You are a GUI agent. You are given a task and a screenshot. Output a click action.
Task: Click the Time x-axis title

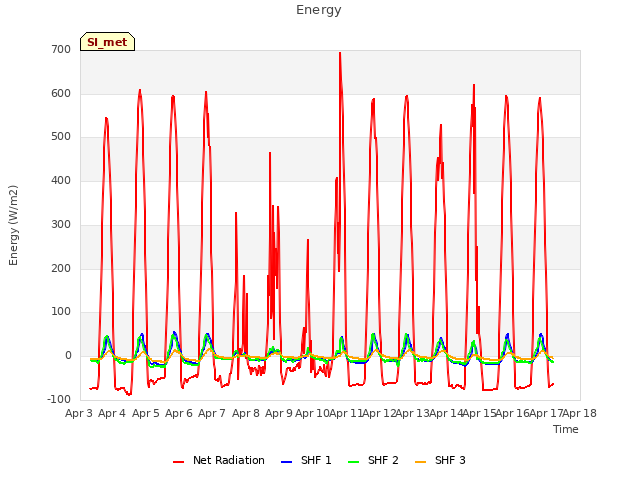pos(566,429)
